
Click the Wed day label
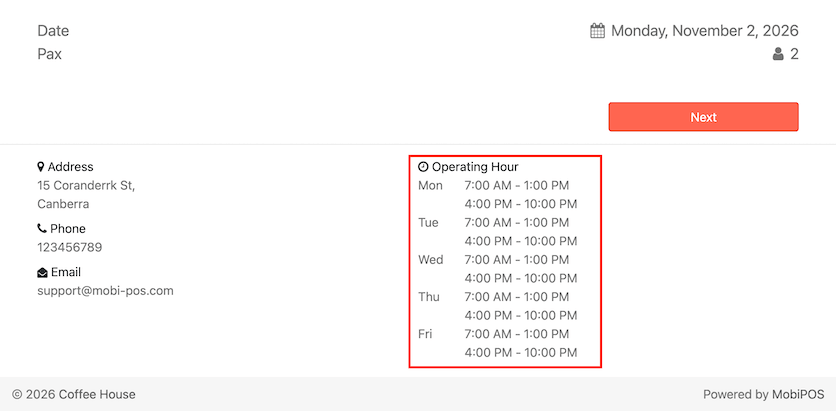(x=431, y=260)
